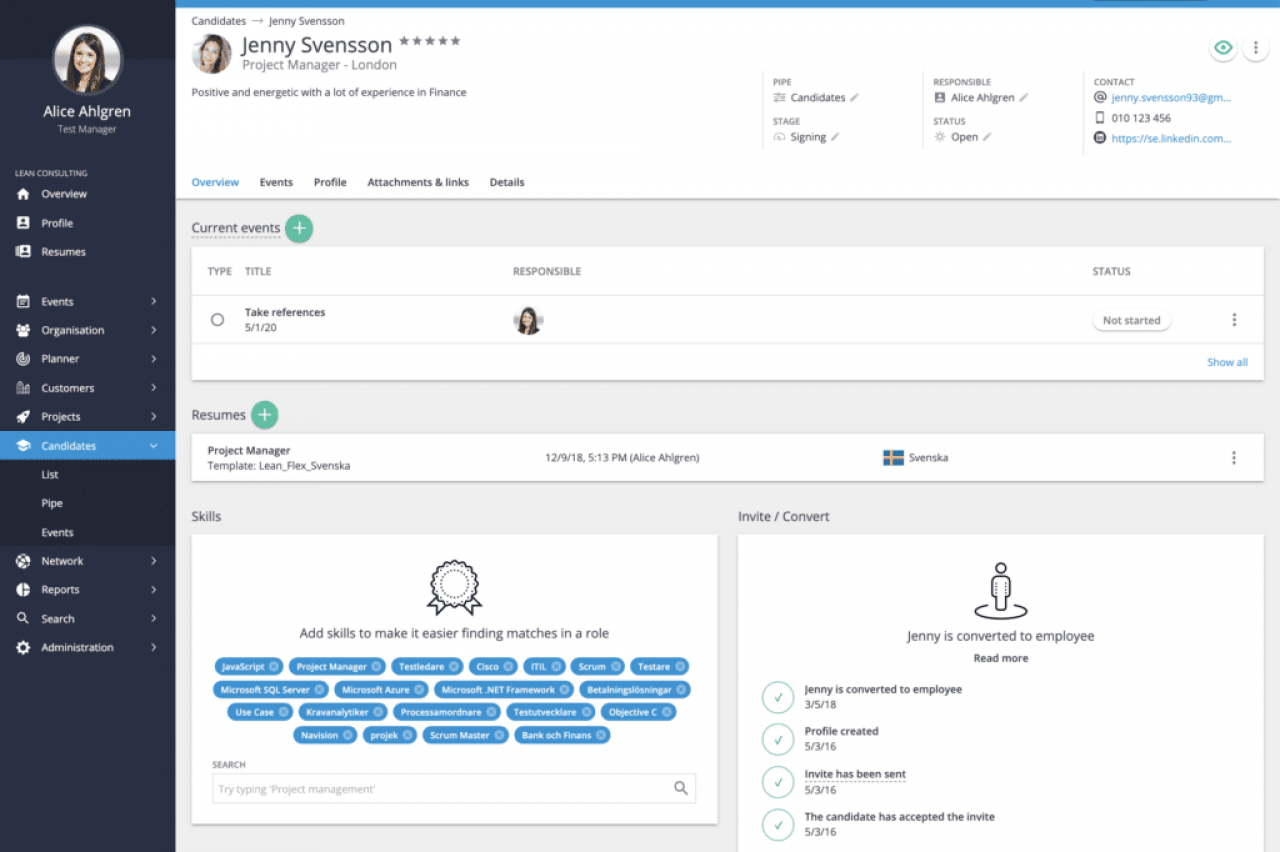This screenshot has height=852, width=1280.
Task: Mark the Take references event circle
Action: click(x=217, y=320)
